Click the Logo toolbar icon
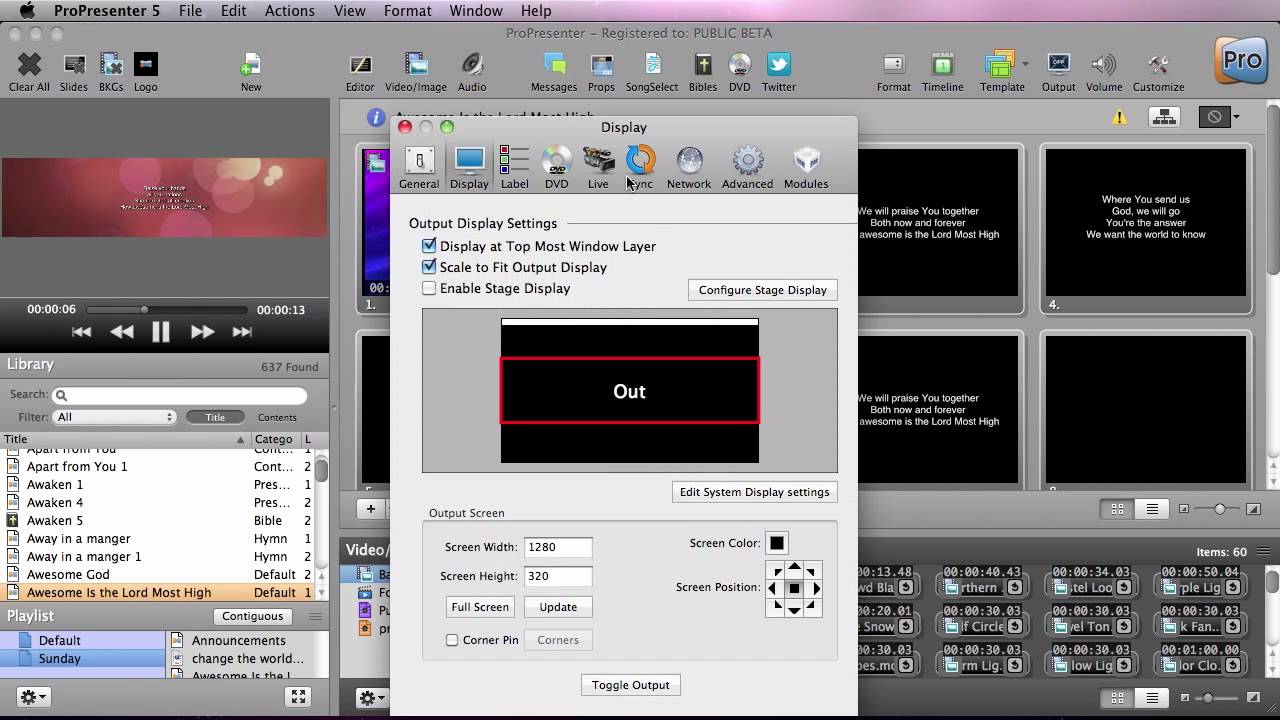This screenshot has height=720, width=1280. tap(145, 72)
